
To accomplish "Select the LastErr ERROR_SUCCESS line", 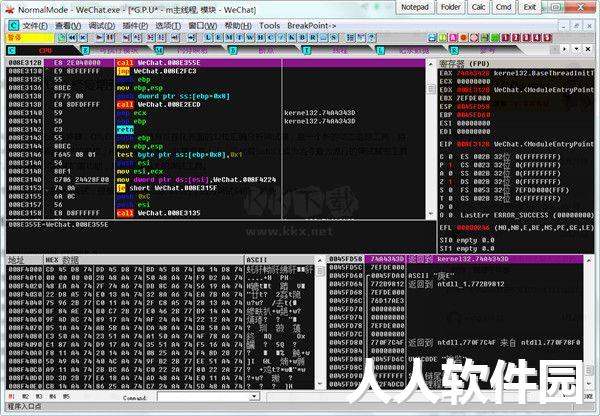I will point(515,215).
